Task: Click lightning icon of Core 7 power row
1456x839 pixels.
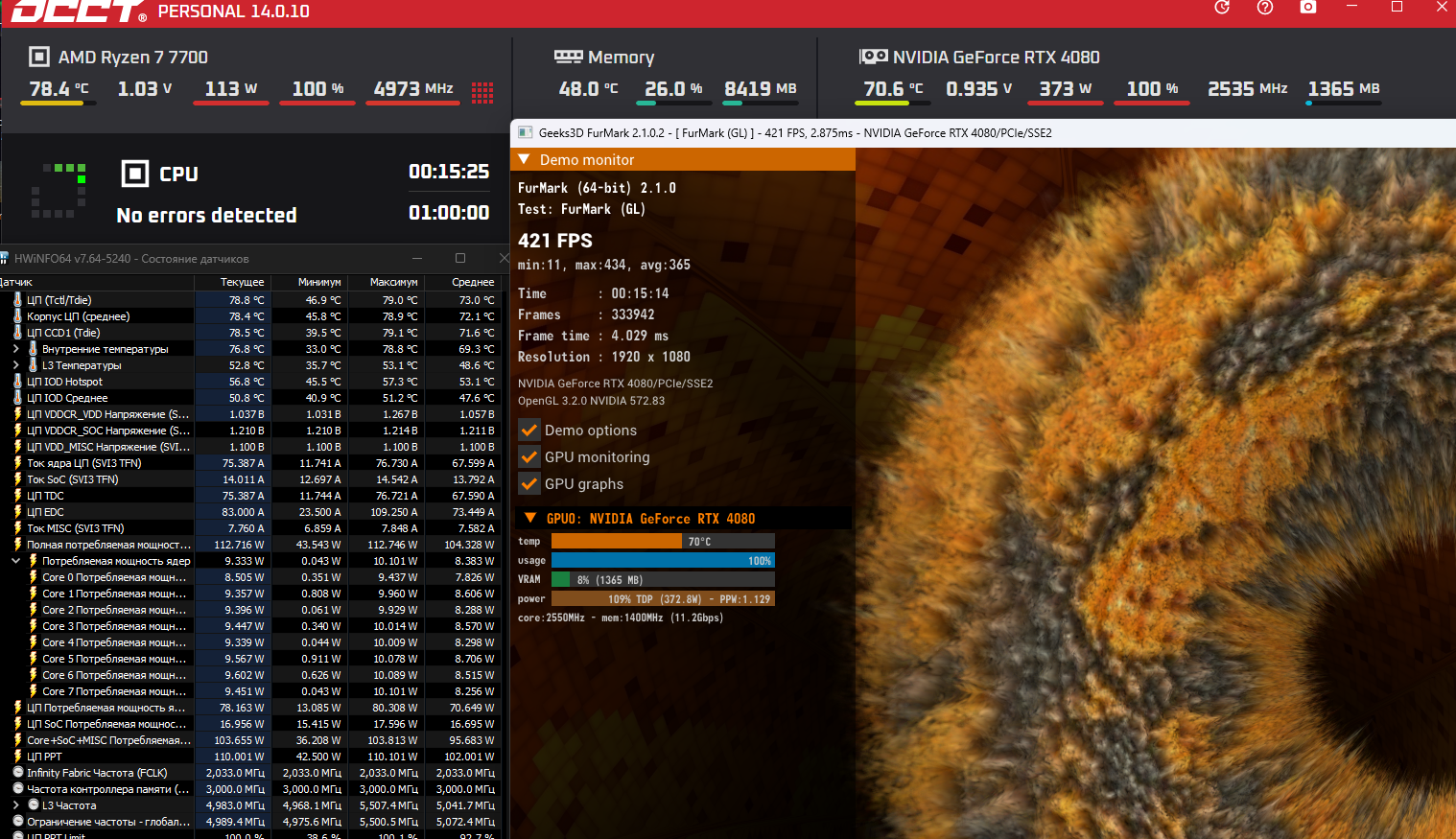Action: 33,691
